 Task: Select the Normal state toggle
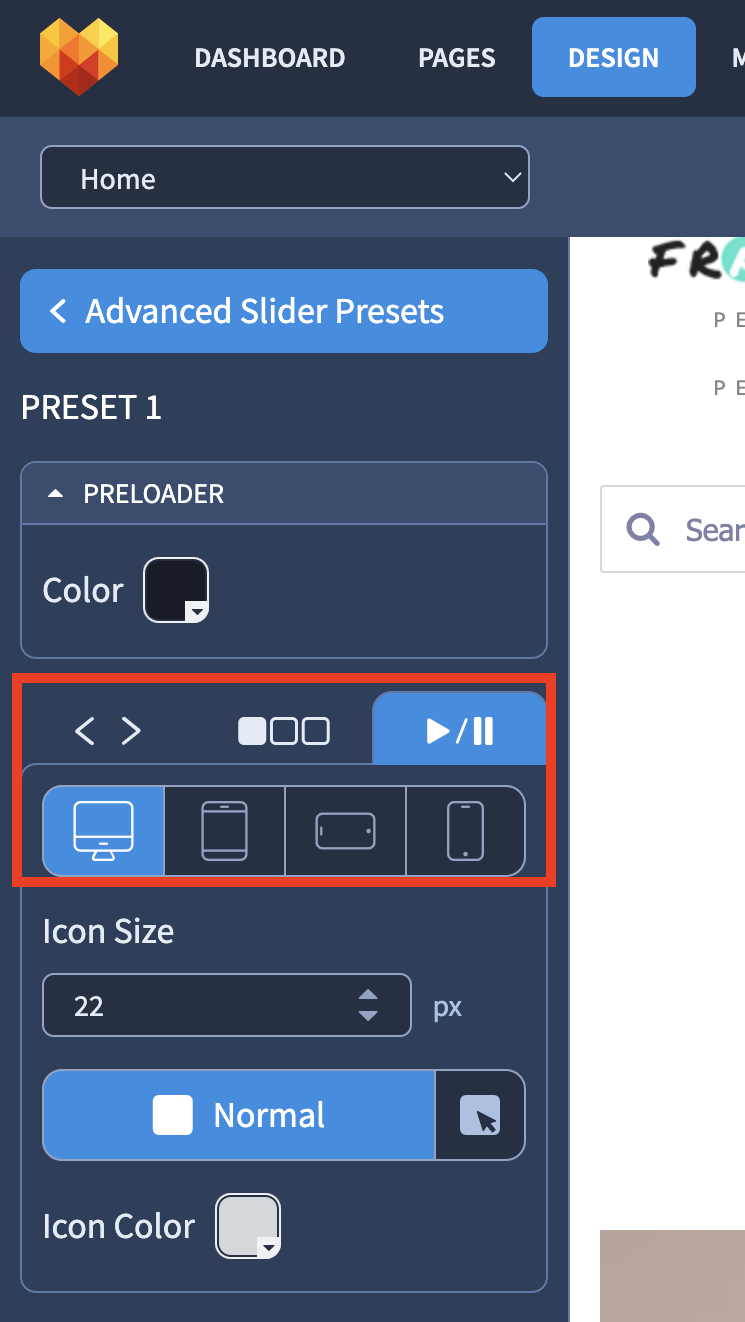tap(239, 1115)
